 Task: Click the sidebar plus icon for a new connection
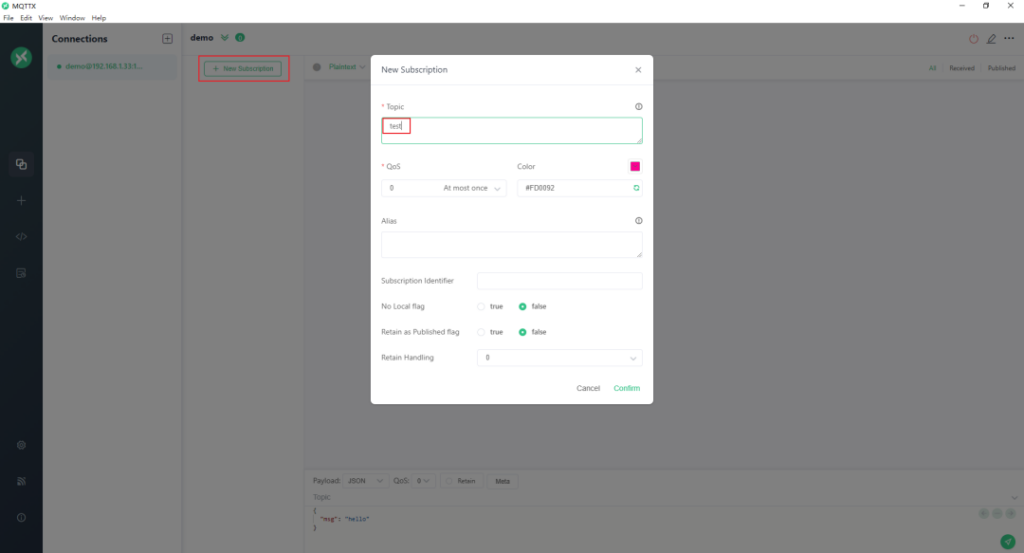21,200
